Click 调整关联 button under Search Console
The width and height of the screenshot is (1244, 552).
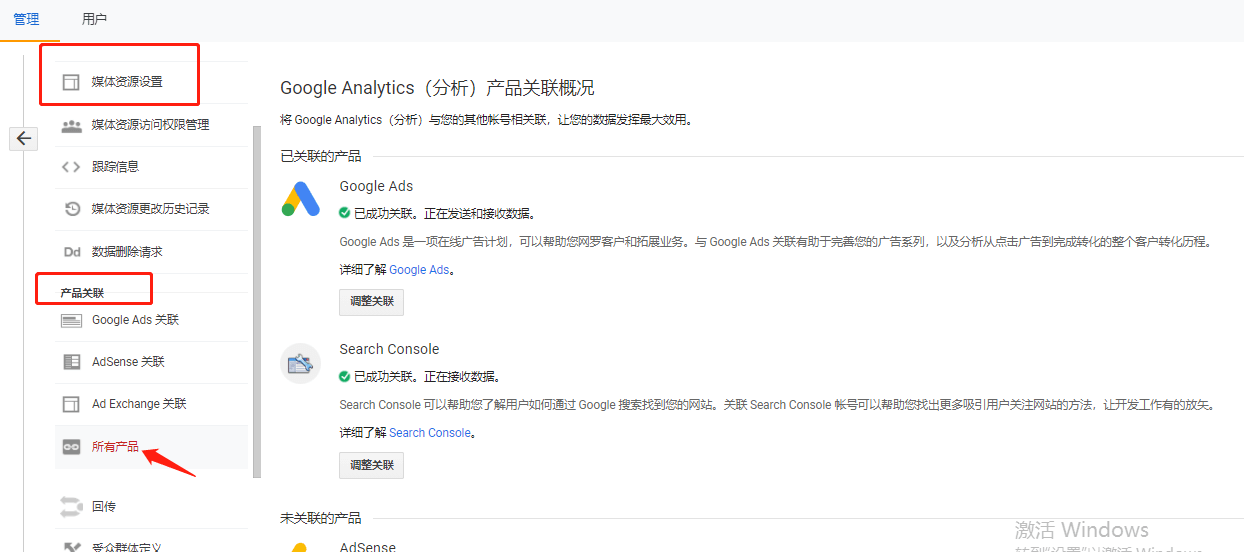(x=372, y=464)
